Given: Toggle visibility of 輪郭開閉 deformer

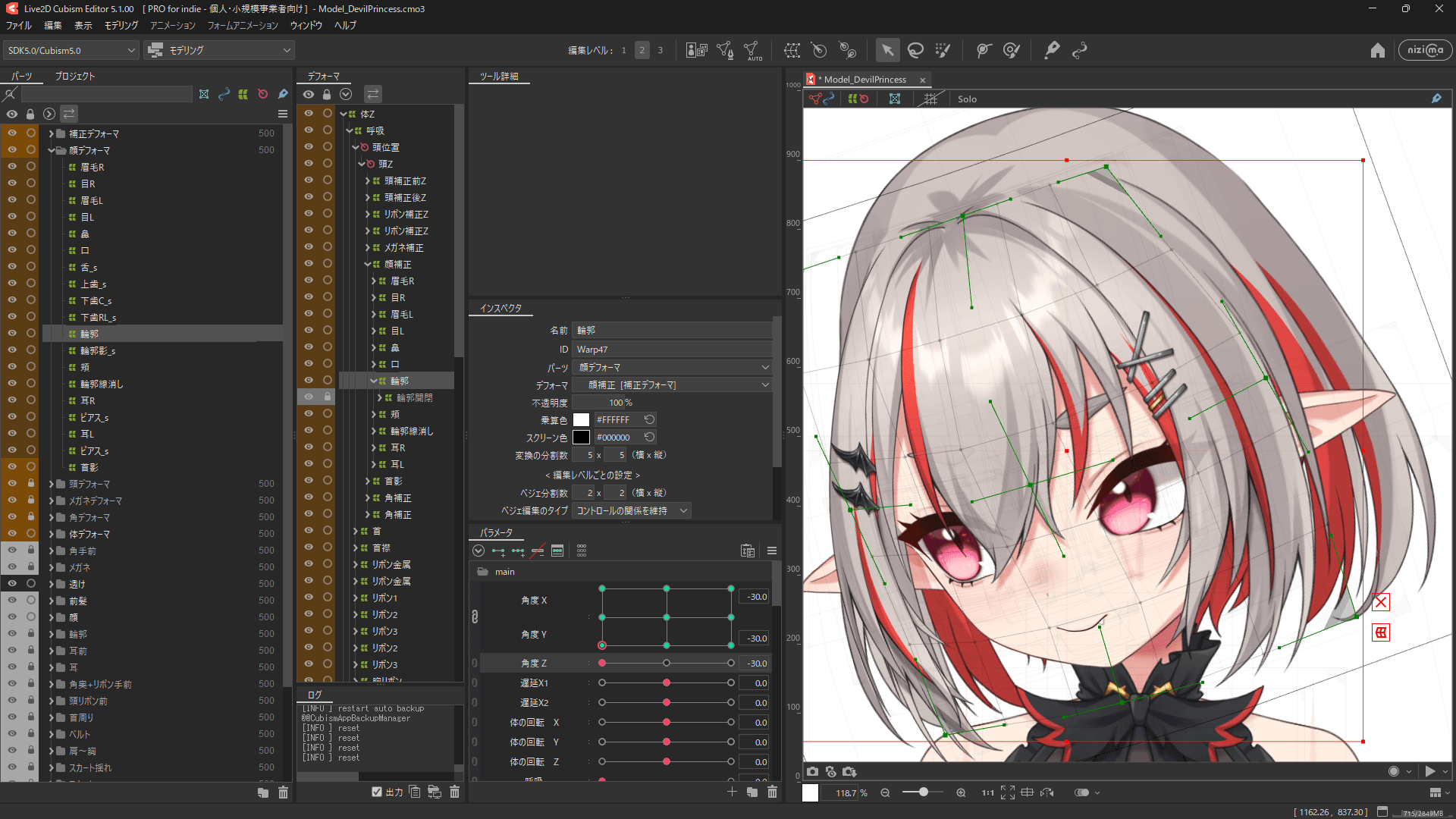Looking at the screenshot, I should pyautogui.click(x=309, y=397).
